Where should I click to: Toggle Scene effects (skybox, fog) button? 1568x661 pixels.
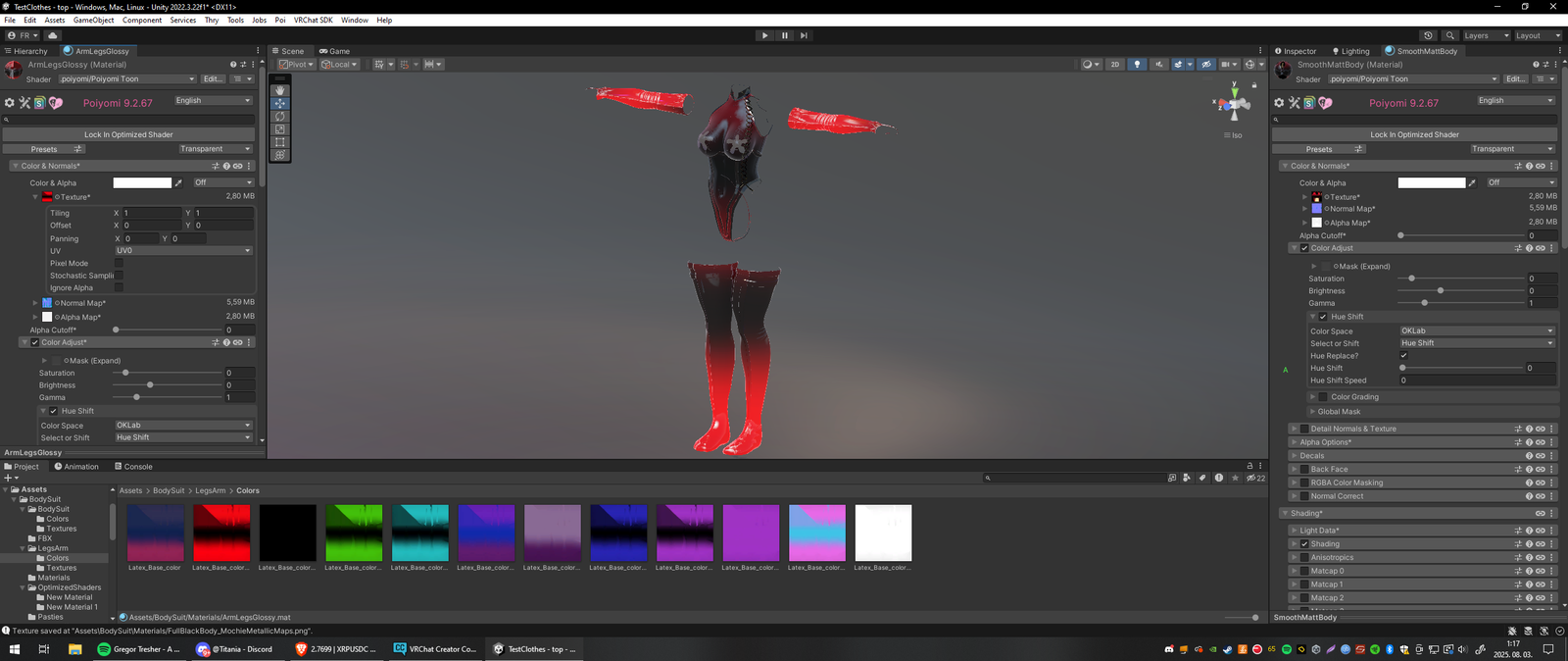click(x=1179, y=65)
